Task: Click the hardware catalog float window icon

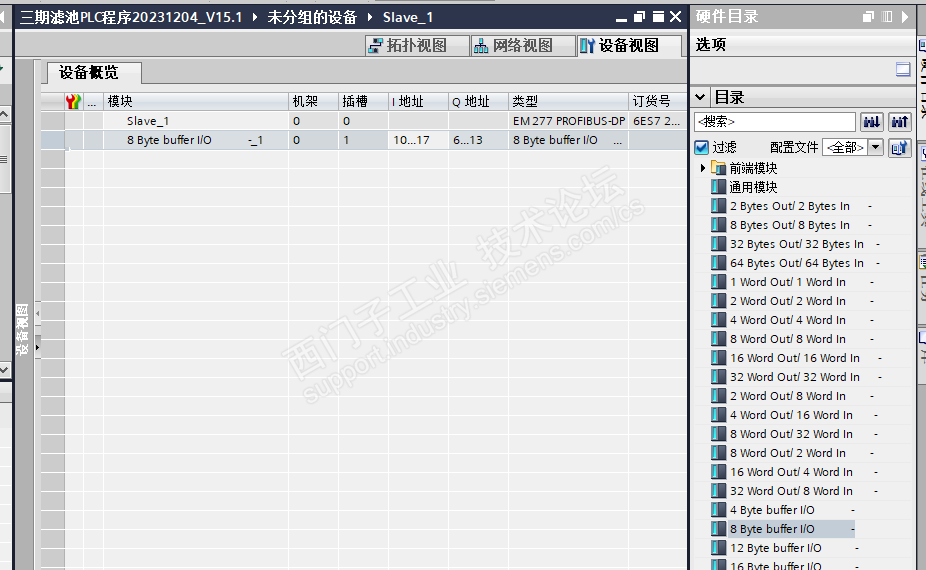Action: (x=868, y=17)
